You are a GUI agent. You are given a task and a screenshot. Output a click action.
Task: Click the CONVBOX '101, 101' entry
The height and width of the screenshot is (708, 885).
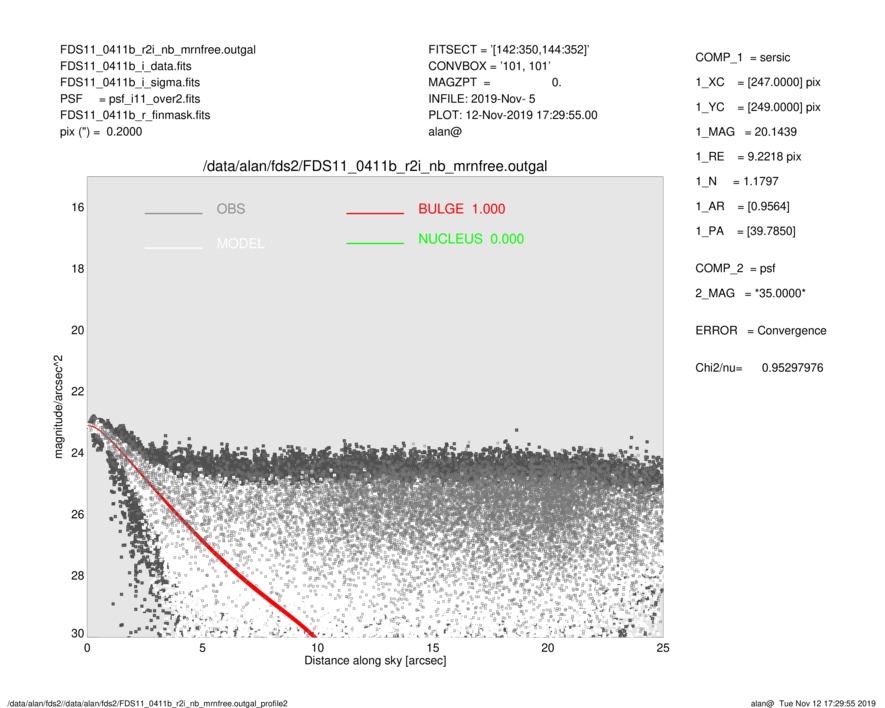click(489, 66)
